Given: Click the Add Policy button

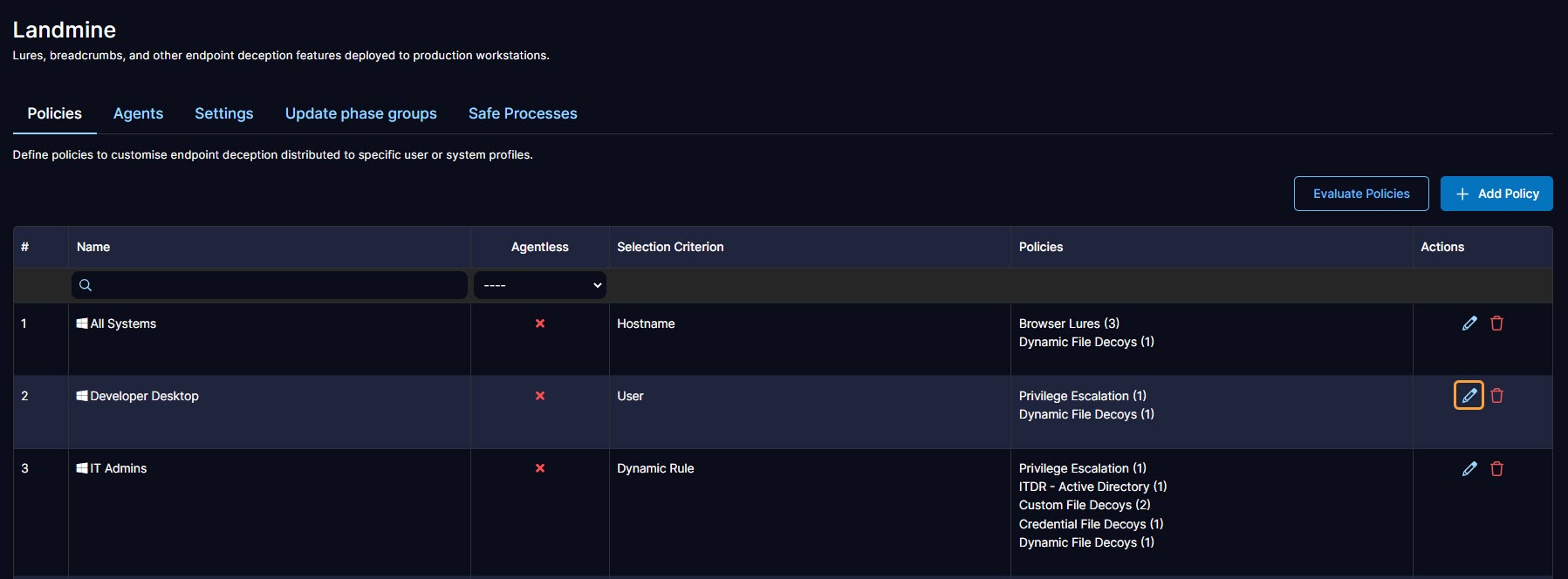Looking at the screenshot, I should click(1496, 194).
